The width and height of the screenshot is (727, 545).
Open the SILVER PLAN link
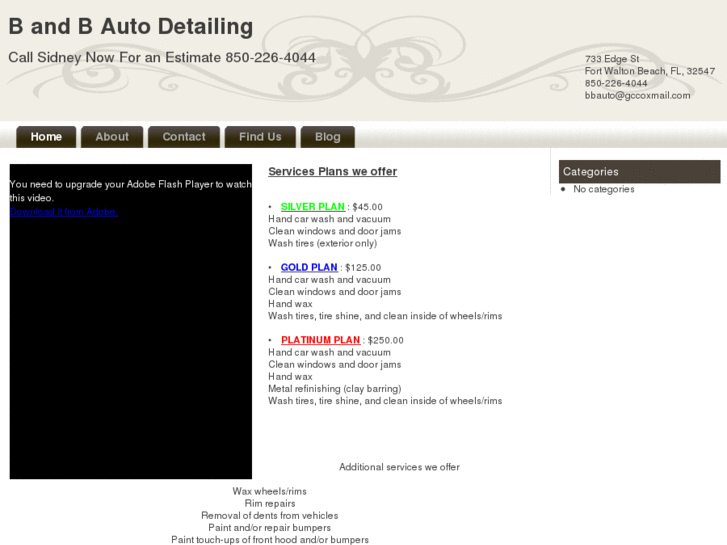coord(312,207)
